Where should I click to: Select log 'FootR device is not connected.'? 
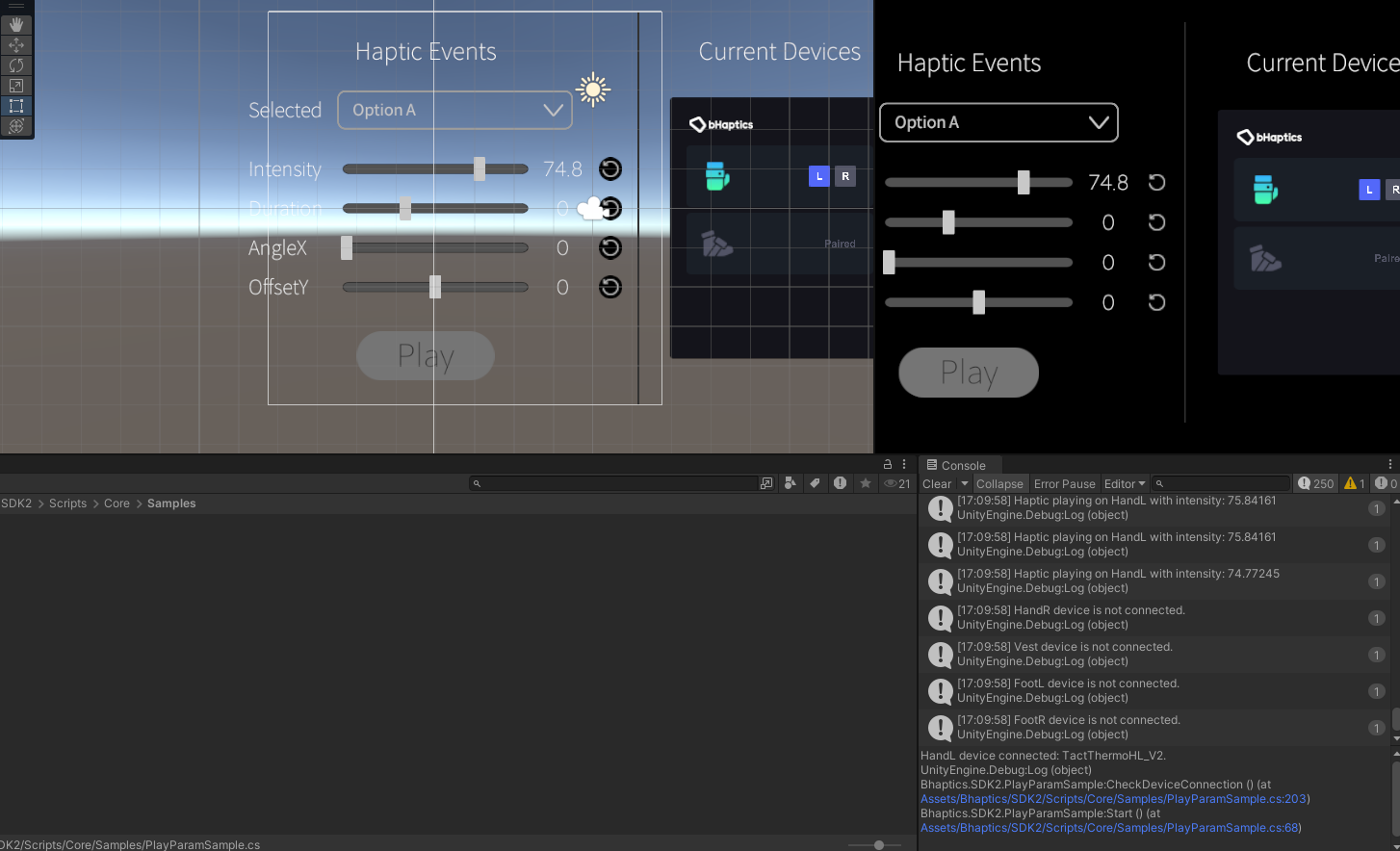pos(1155,728)
